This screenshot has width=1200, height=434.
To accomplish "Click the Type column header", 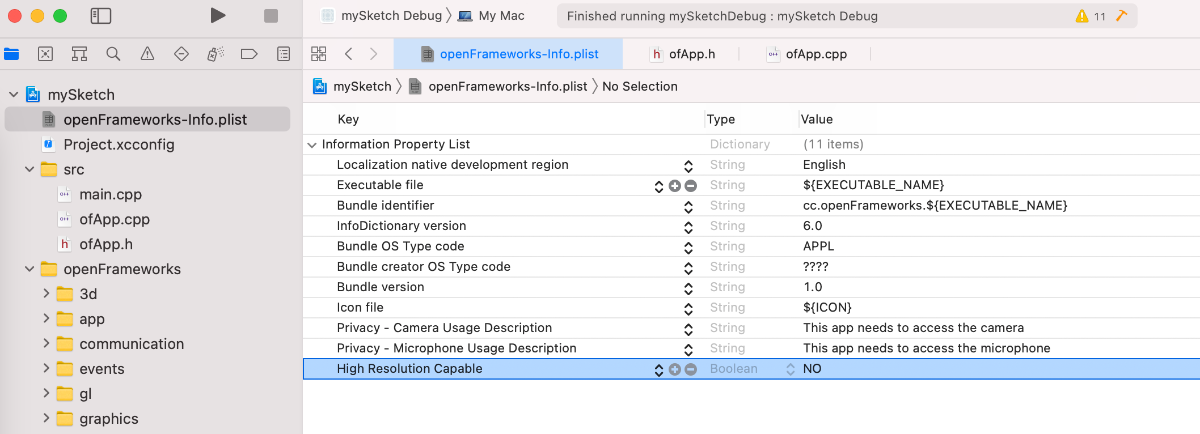I will (x=720, y=119).
